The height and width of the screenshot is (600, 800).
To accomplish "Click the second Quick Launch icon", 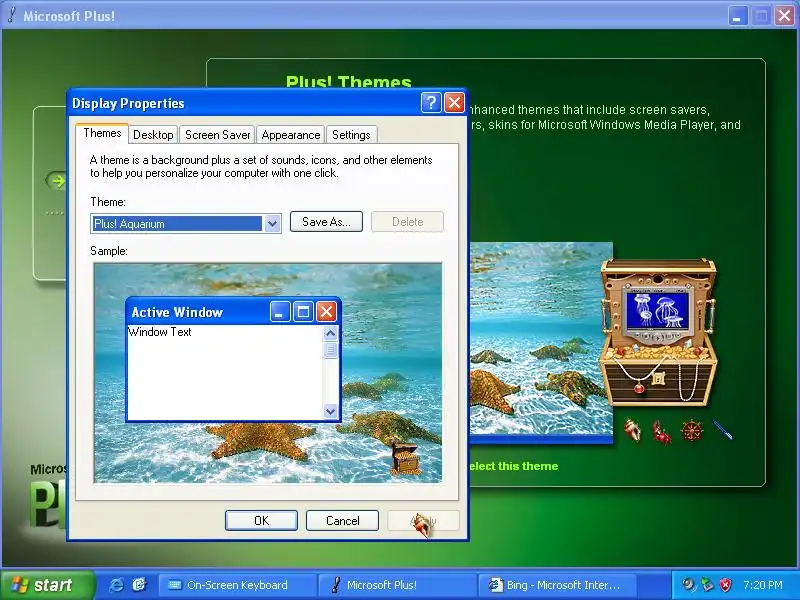I will (139, 585).
